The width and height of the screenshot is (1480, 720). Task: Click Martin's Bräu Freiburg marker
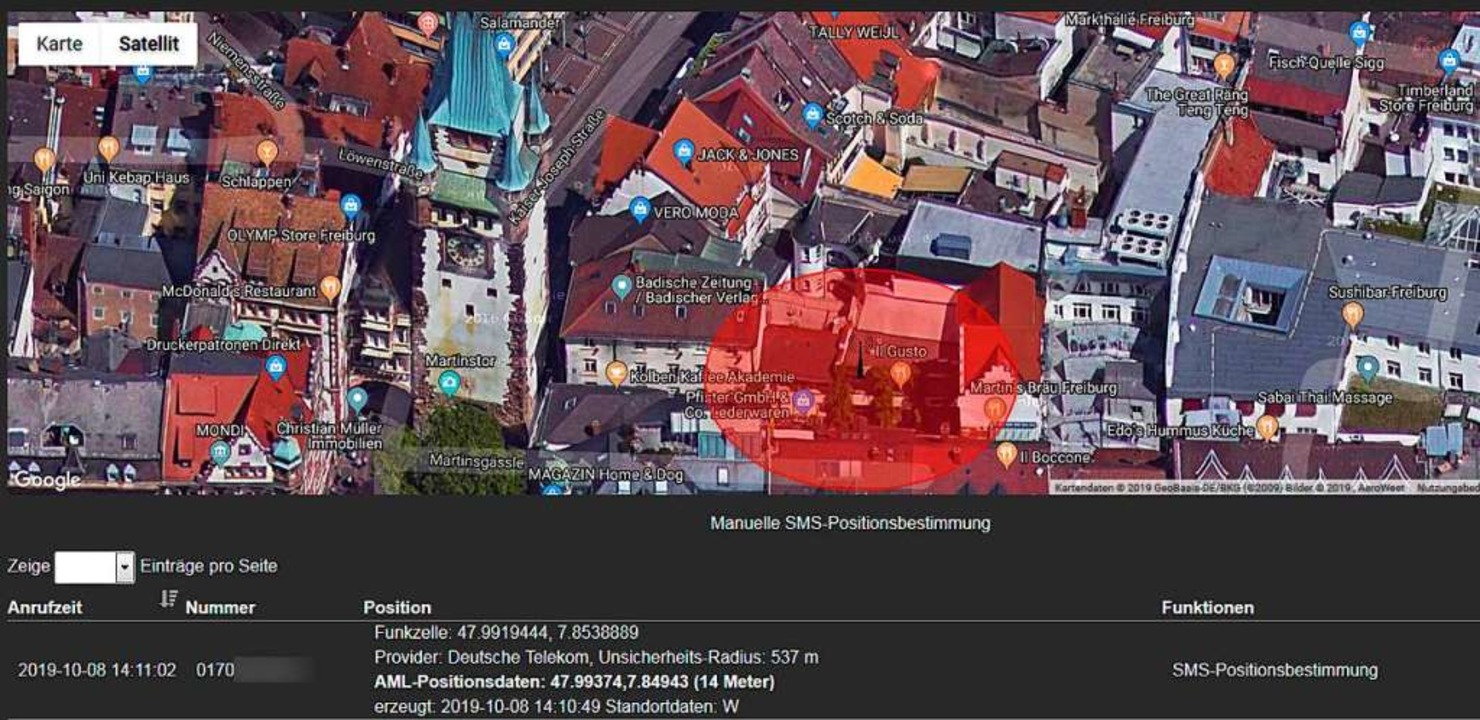[x=994, y=409]
